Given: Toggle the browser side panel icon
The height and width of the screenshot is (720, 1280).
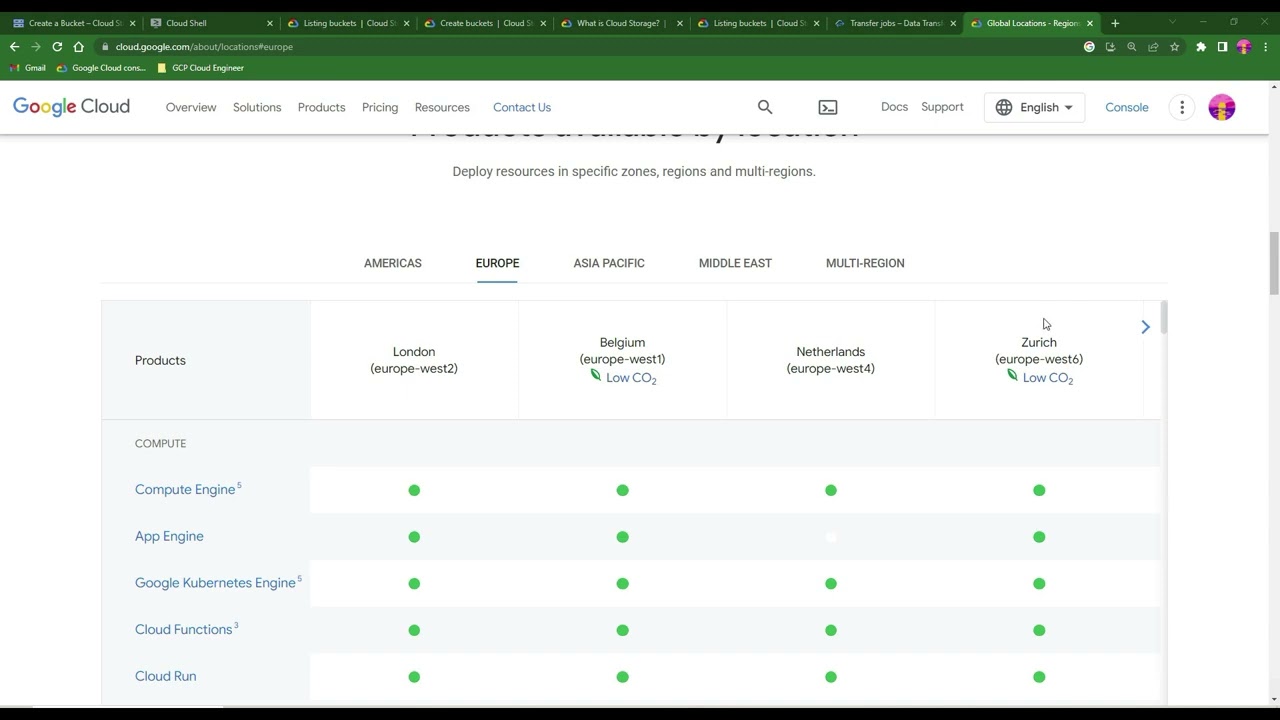Looking at the screenshot, I should pos(1222,47).
